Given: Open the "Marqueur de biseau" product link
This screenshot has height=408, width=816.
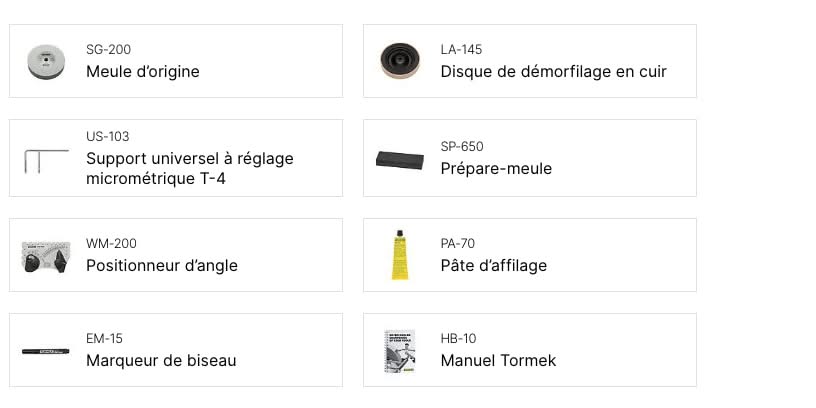Looking at the screenshot, I should pos(160,360).
